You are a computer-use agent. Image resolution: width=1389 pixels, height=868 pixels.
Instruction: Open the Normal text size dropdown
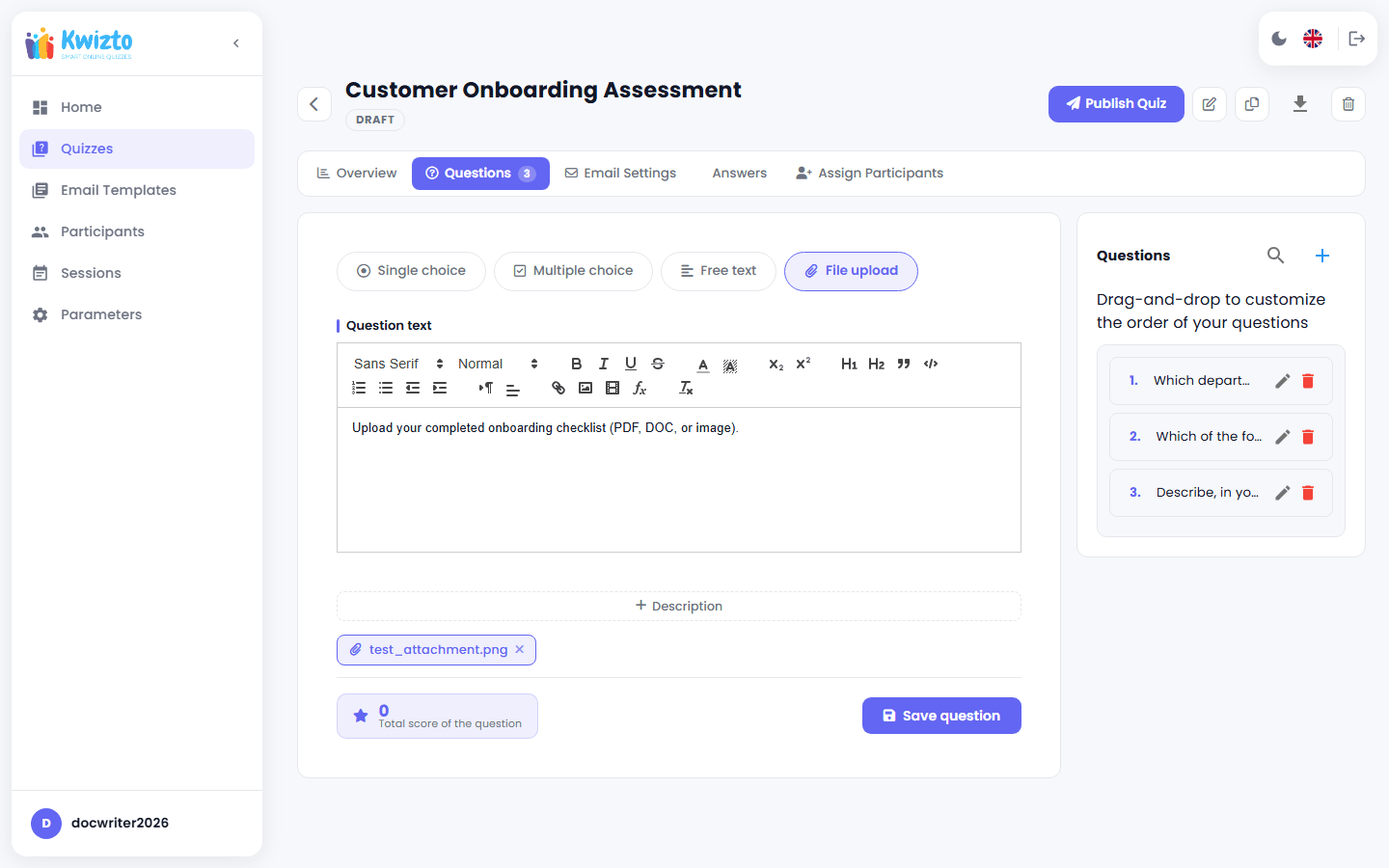point(498,364)
